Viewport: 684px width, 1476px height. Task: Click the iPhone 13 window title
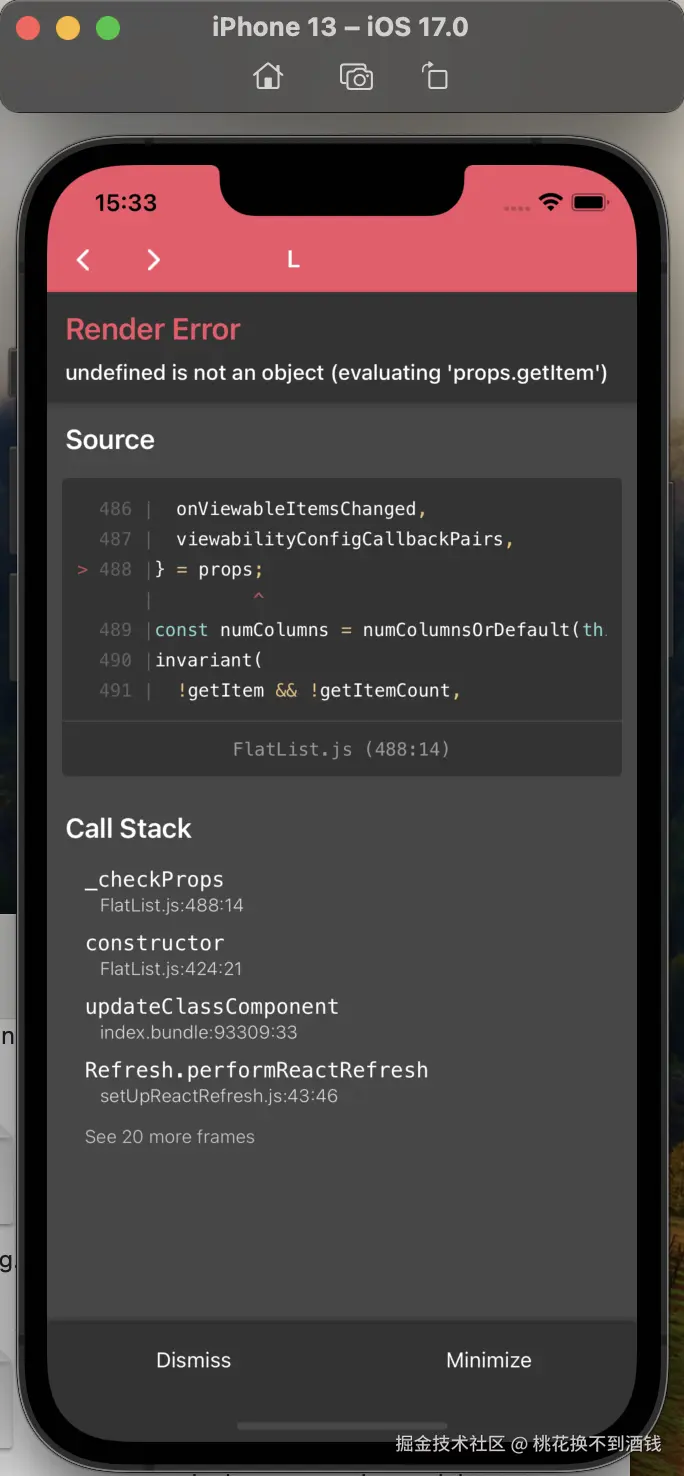pos(340,27)
